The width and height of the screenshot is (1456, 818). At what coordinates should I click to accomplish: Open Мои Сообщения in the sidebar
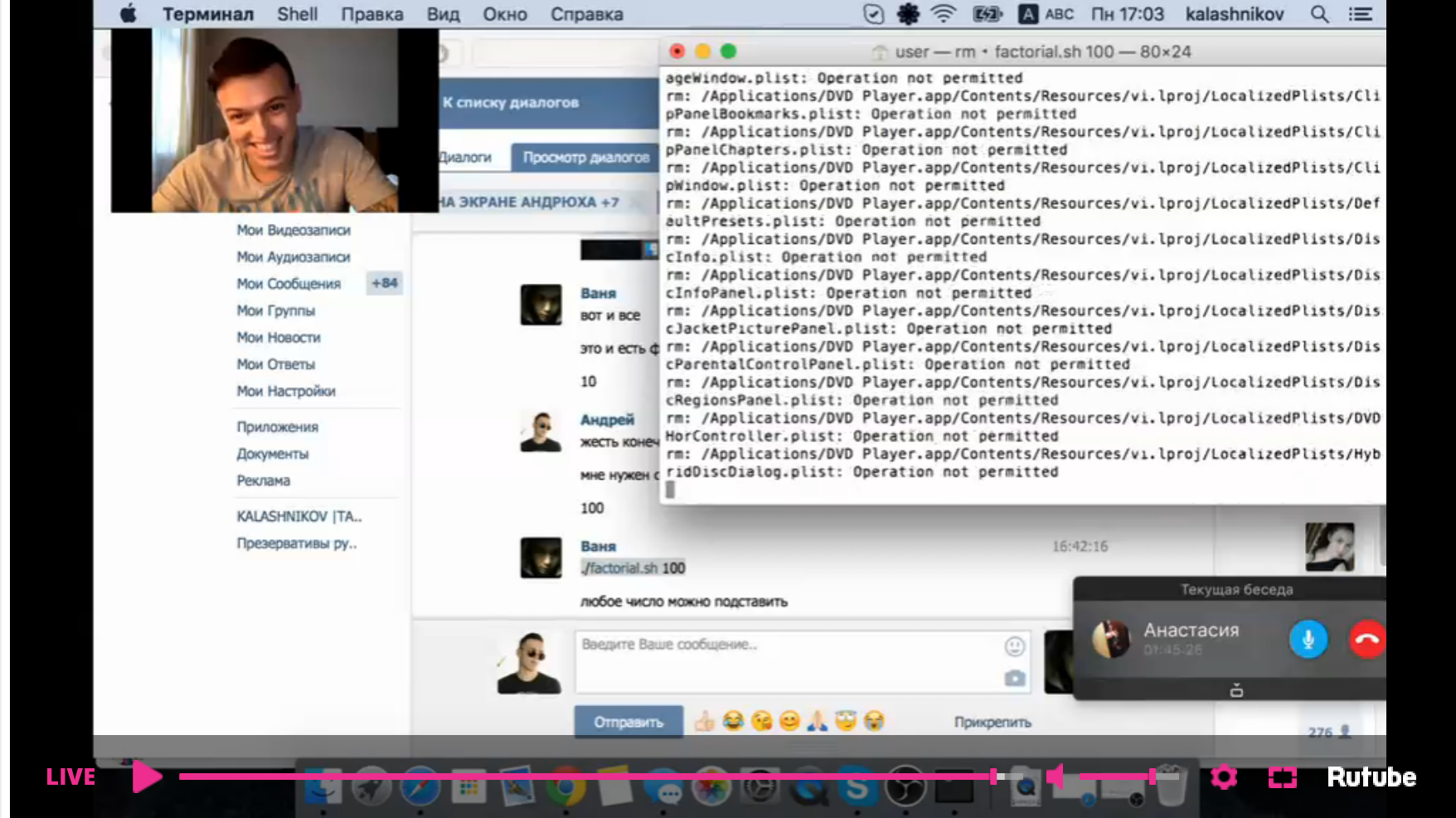(x=289, y=284)
